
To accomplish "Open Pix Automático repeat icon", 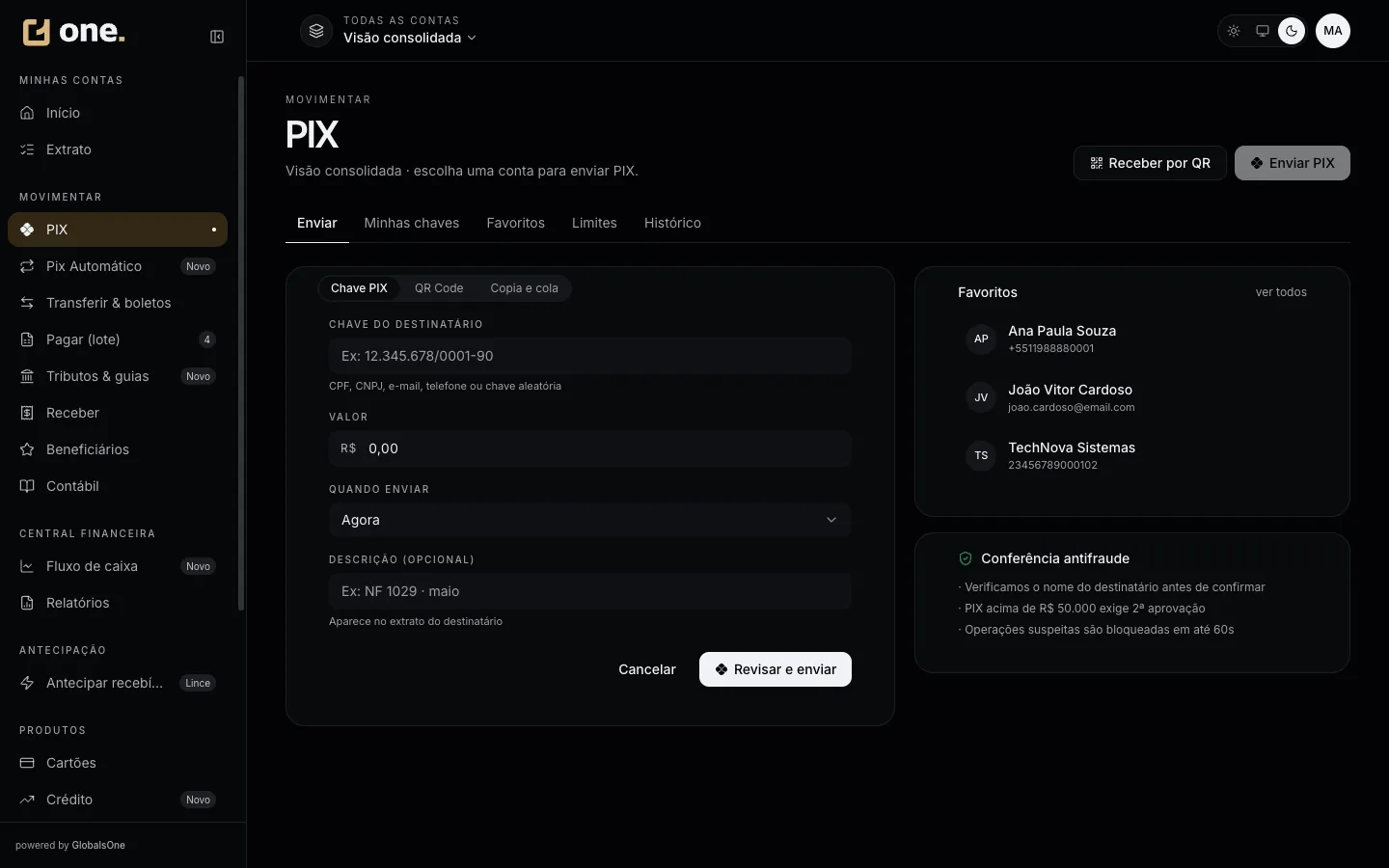I will pyautogui.click(x=27, y=266).
